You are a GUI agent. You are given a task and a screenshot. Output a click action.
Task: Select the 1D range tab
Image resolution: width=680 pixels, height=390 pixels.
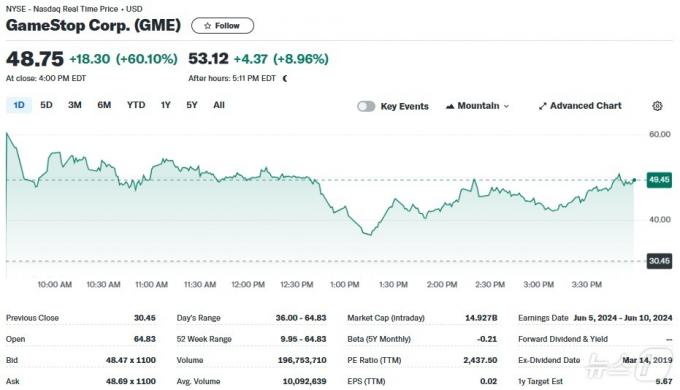(19, 105)
